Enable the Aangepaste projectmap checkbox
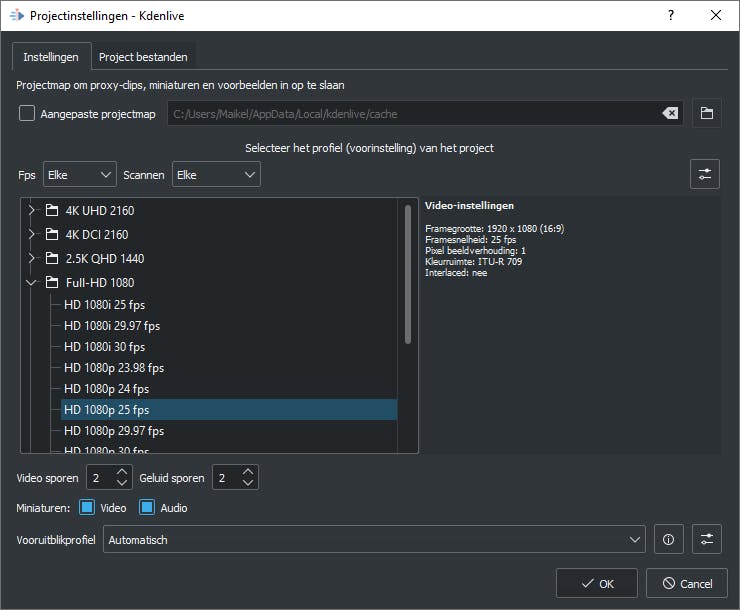740x610 pixels. [27, 114]
